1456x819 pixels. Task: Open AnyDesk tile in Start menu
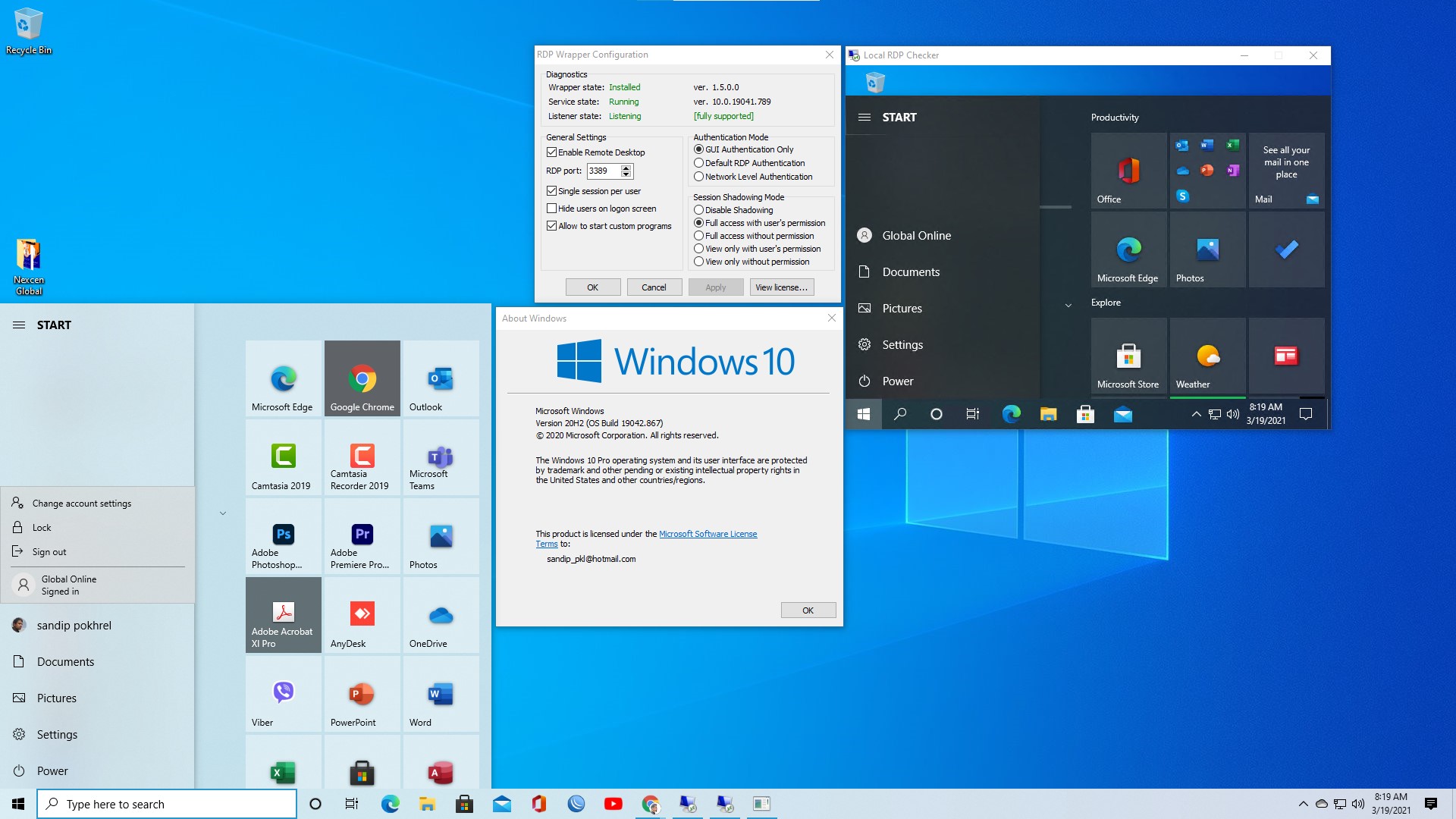pos(362,615)
